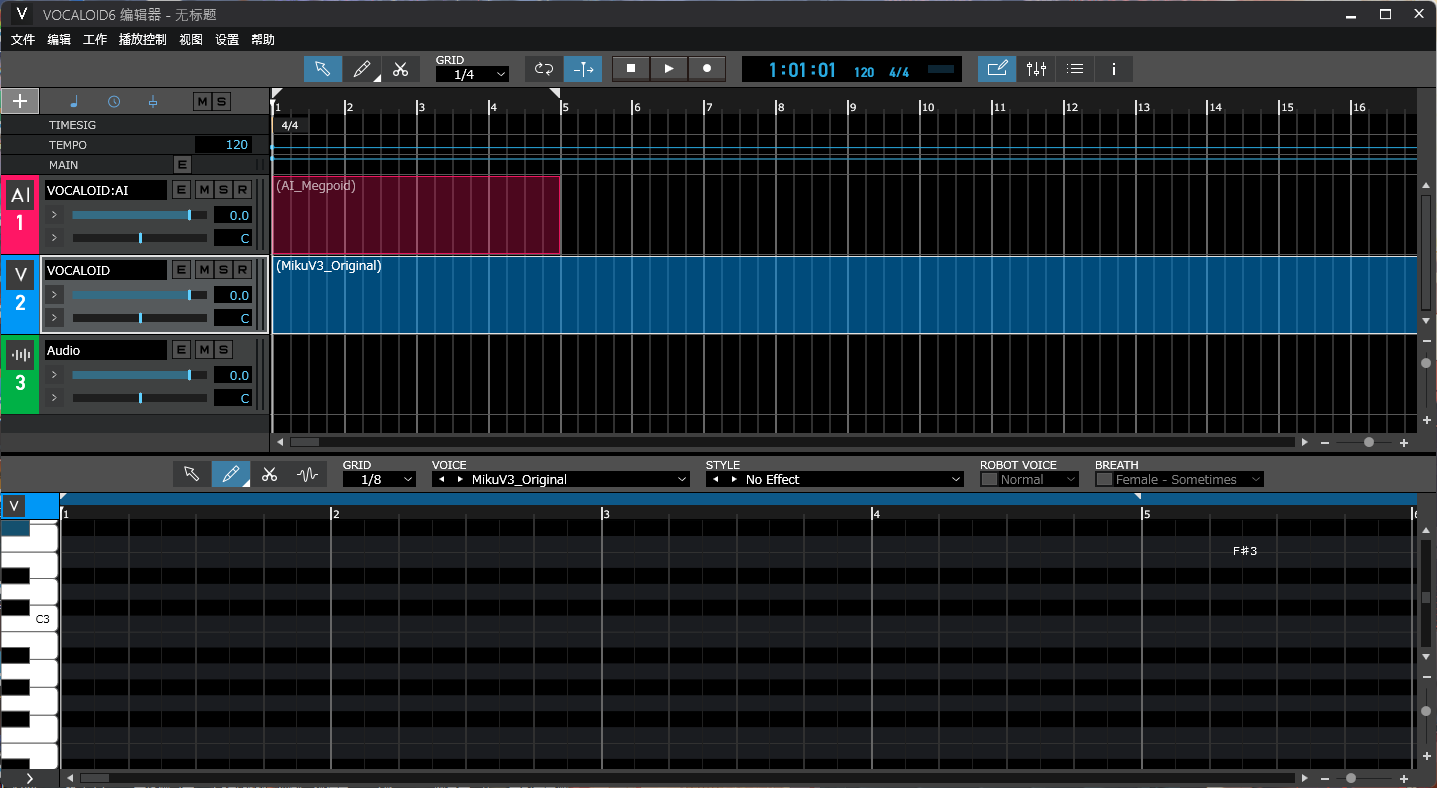This screenshot has width=1437, height=788.
Task: Open the 工作 menu
Action: (x=95, y=40)
